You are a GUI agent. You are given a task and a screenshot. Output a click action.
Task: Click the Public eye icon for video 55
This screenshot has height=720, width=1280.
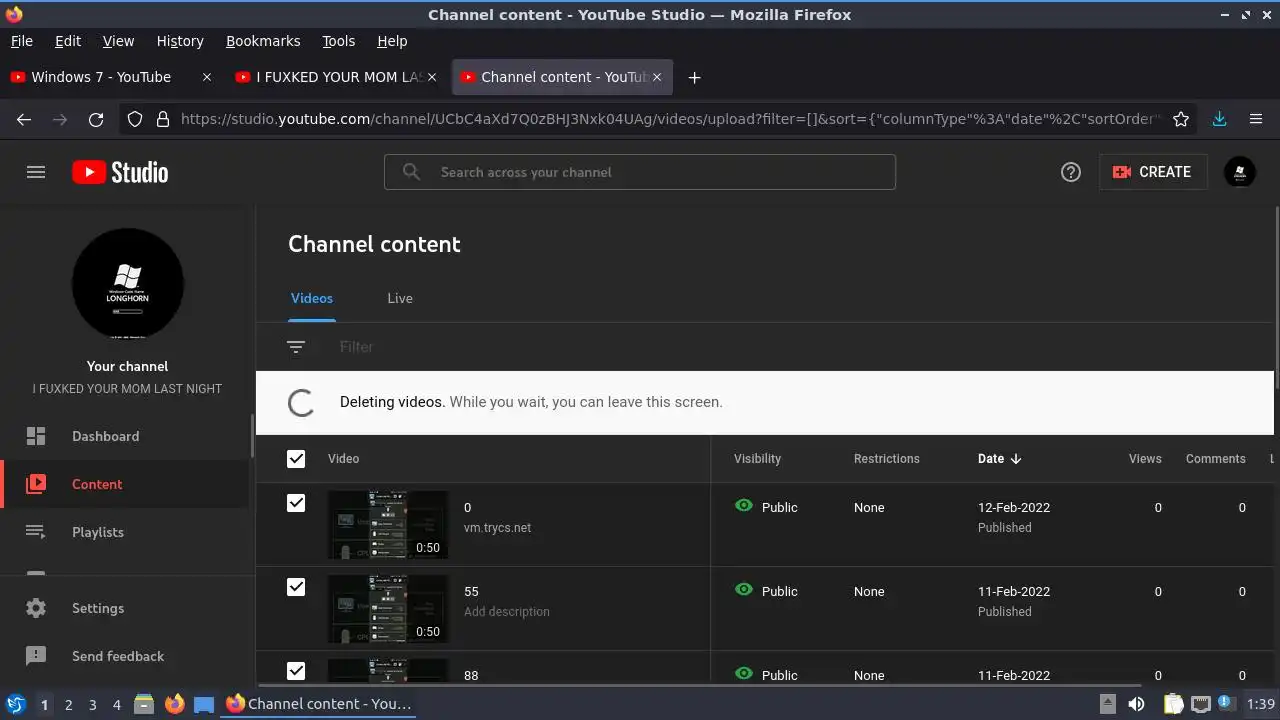[744, 590]
